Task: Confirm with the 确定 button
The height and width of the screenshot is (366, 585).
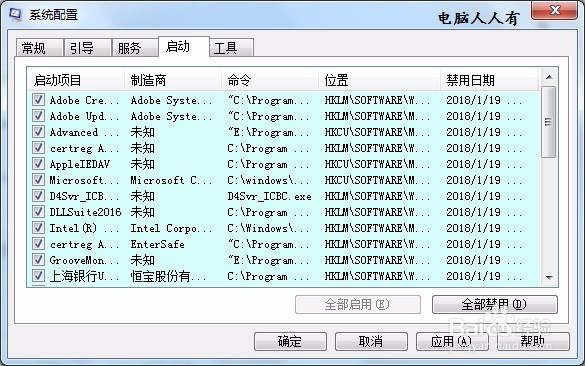Action: pyautogui.click(x=290, y=341)
